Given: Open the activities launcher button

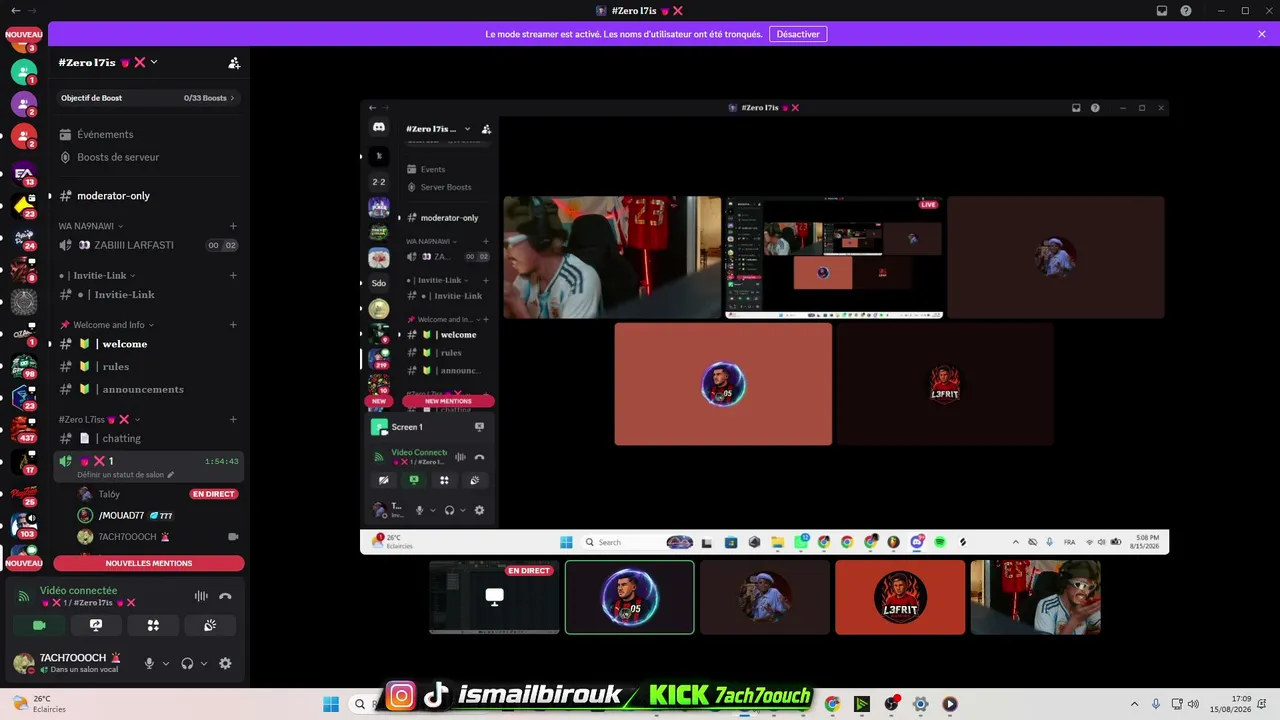Looking at the screenshot, I should coord(153,625).
